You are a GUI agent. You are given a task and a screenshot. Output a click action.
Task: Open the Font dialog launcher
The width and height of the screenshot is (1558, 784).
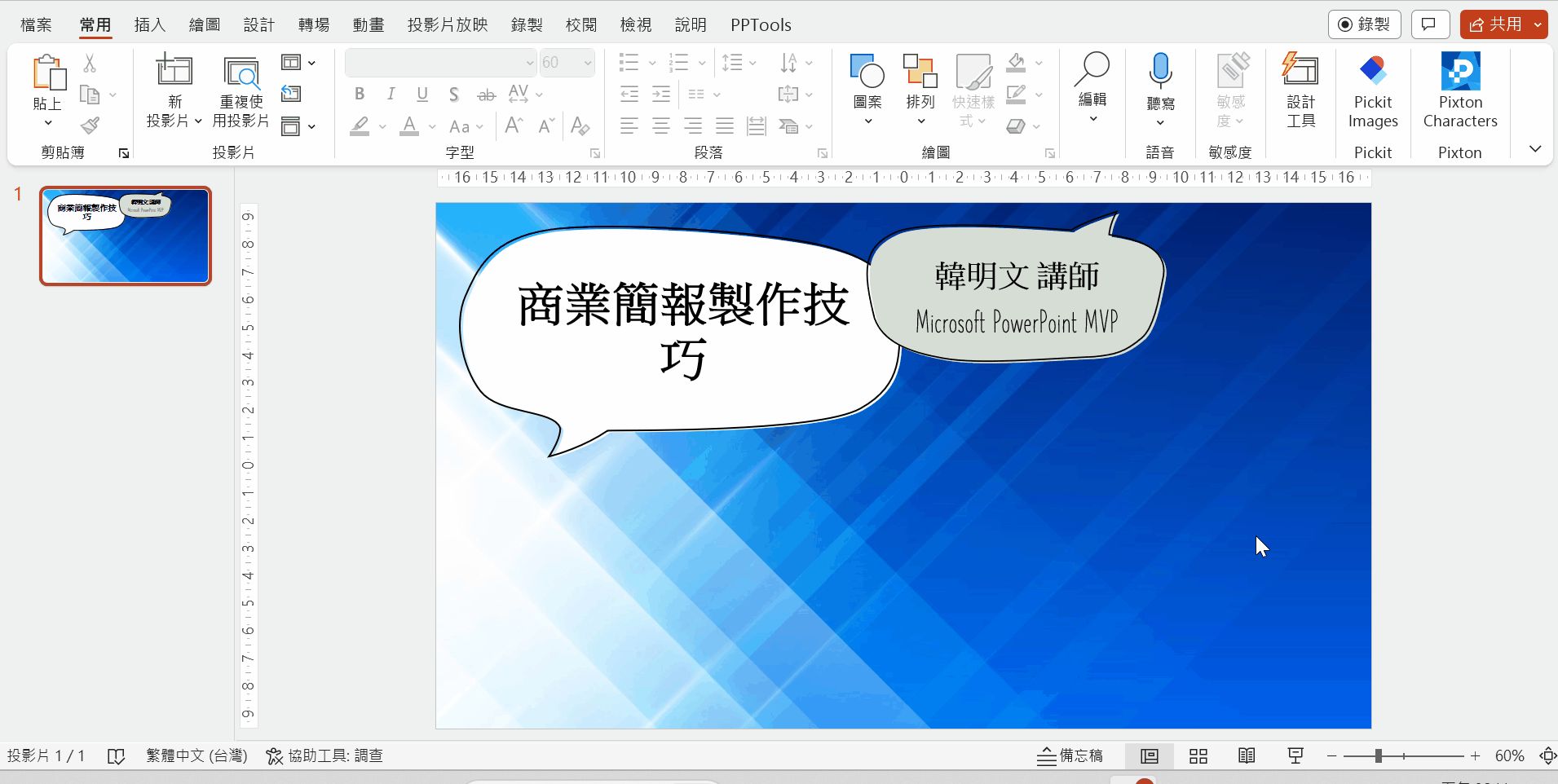click(x=595, y=153)
